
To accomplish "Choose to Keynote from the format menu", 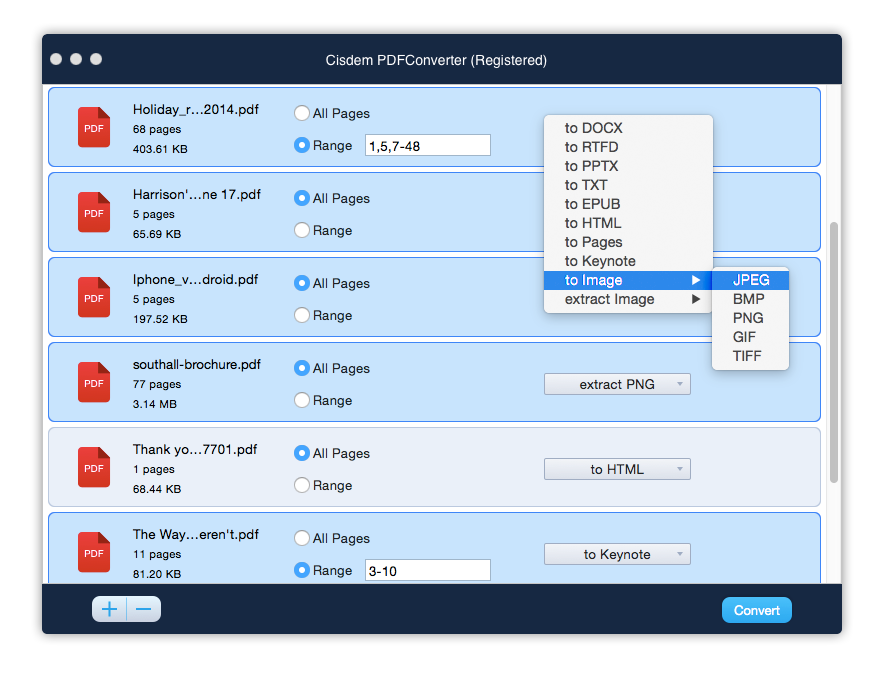I will click(x=628, y=262).
